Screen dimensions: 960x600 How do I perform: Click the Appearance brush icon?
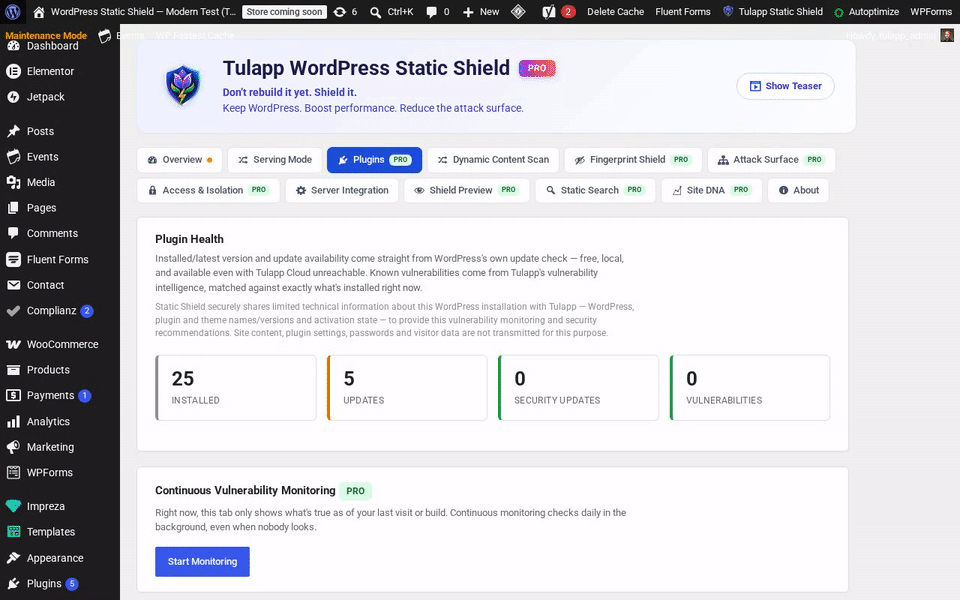click(x=13, y=558)
